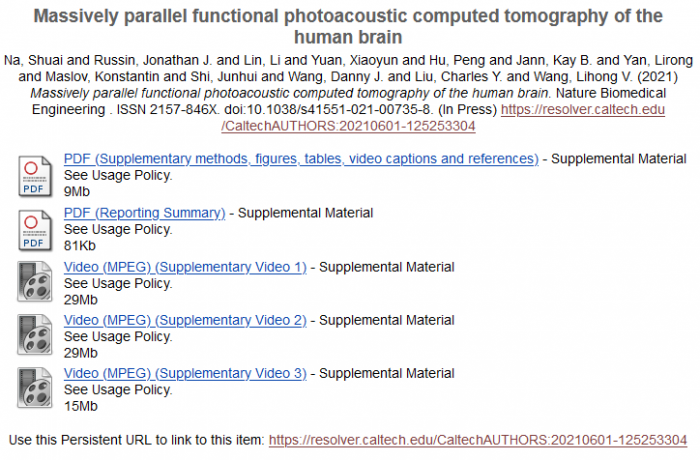700x460 pixels.
Task: Click the article title heading
Action: (x=348, y=27)
